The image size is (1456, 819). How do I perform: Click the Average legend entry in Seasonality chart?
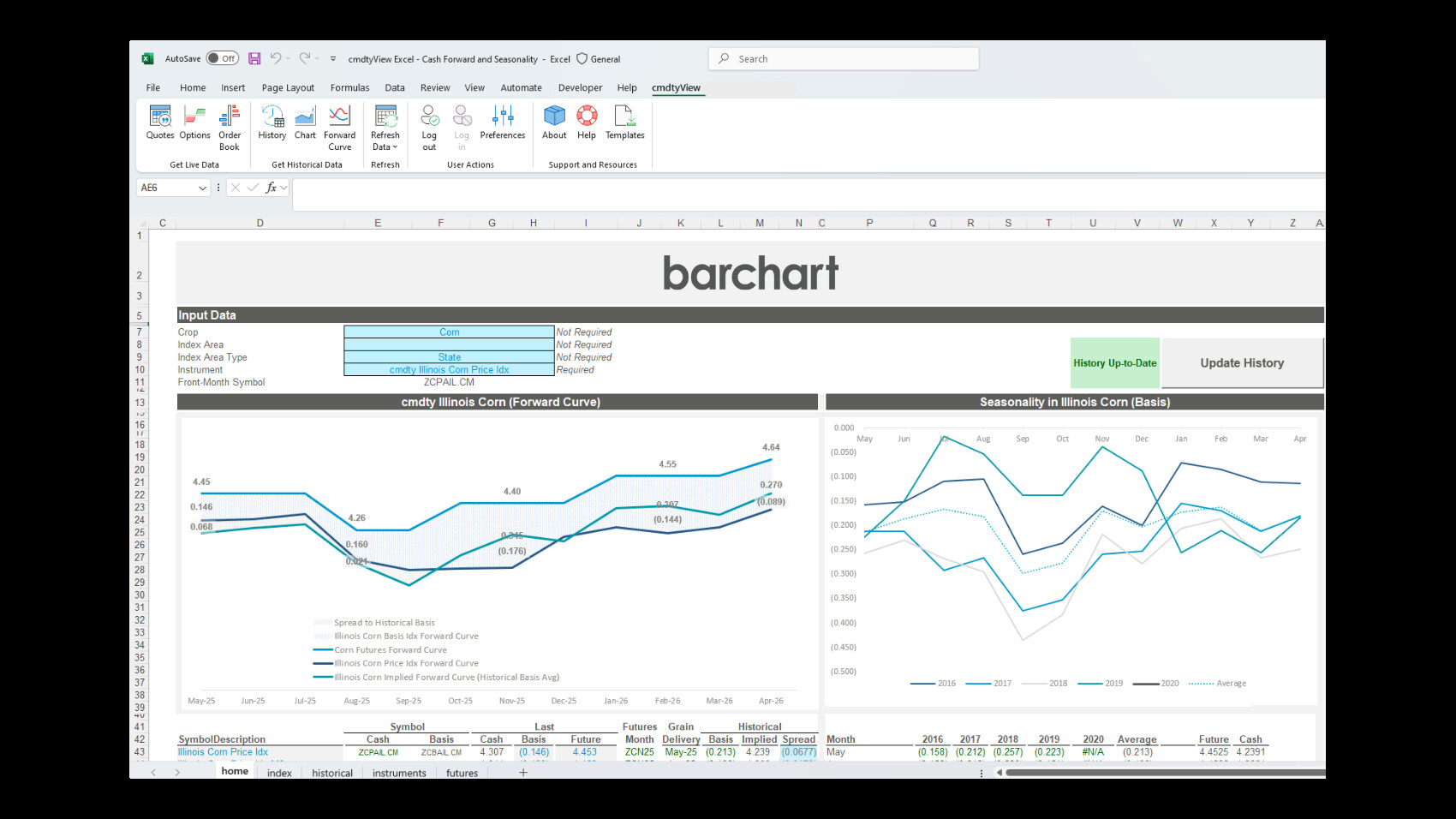tap(1217, 684)
